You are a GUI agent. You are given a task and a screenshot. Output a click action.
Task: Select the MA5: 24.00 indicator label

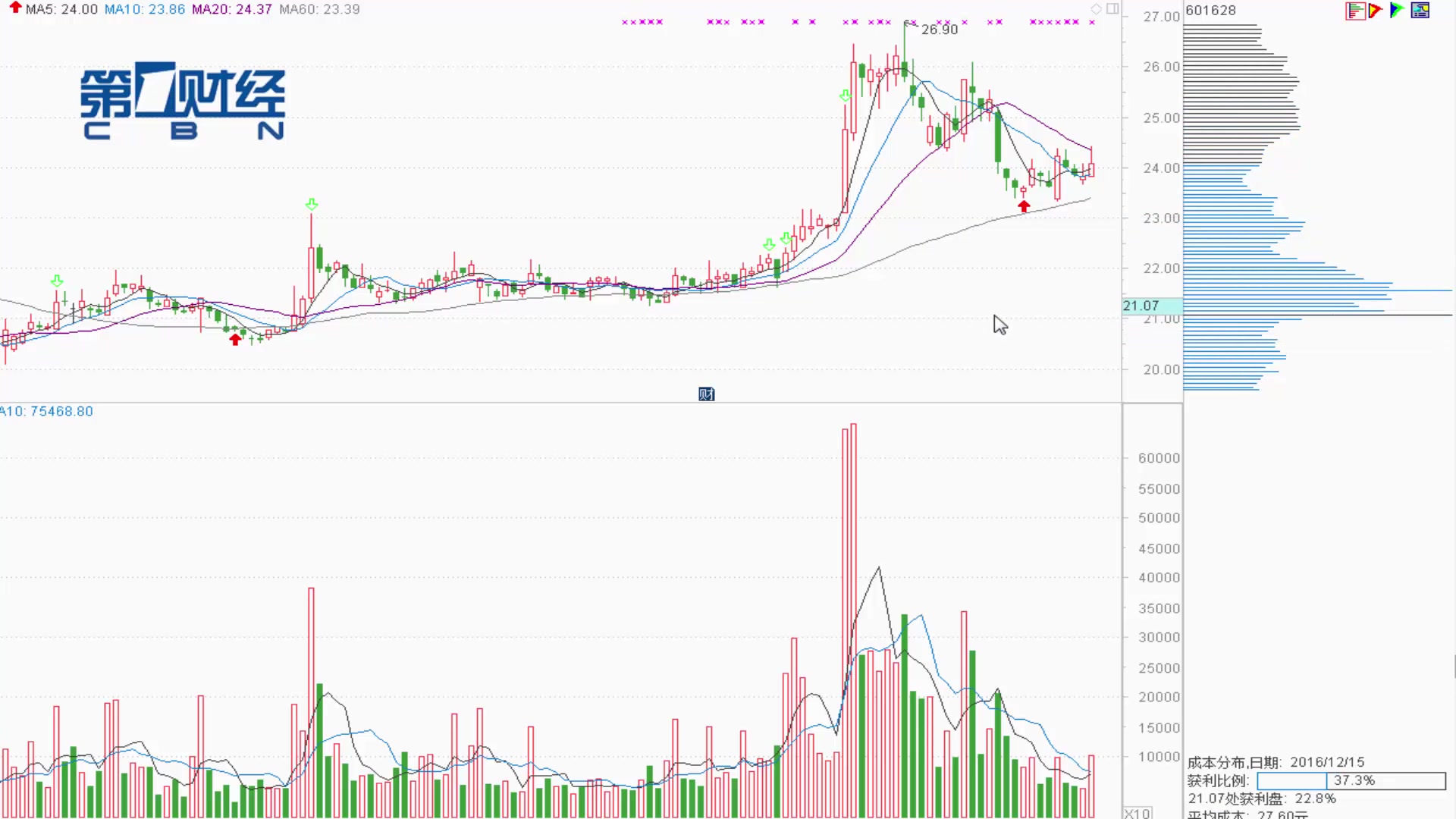(61, 9)
